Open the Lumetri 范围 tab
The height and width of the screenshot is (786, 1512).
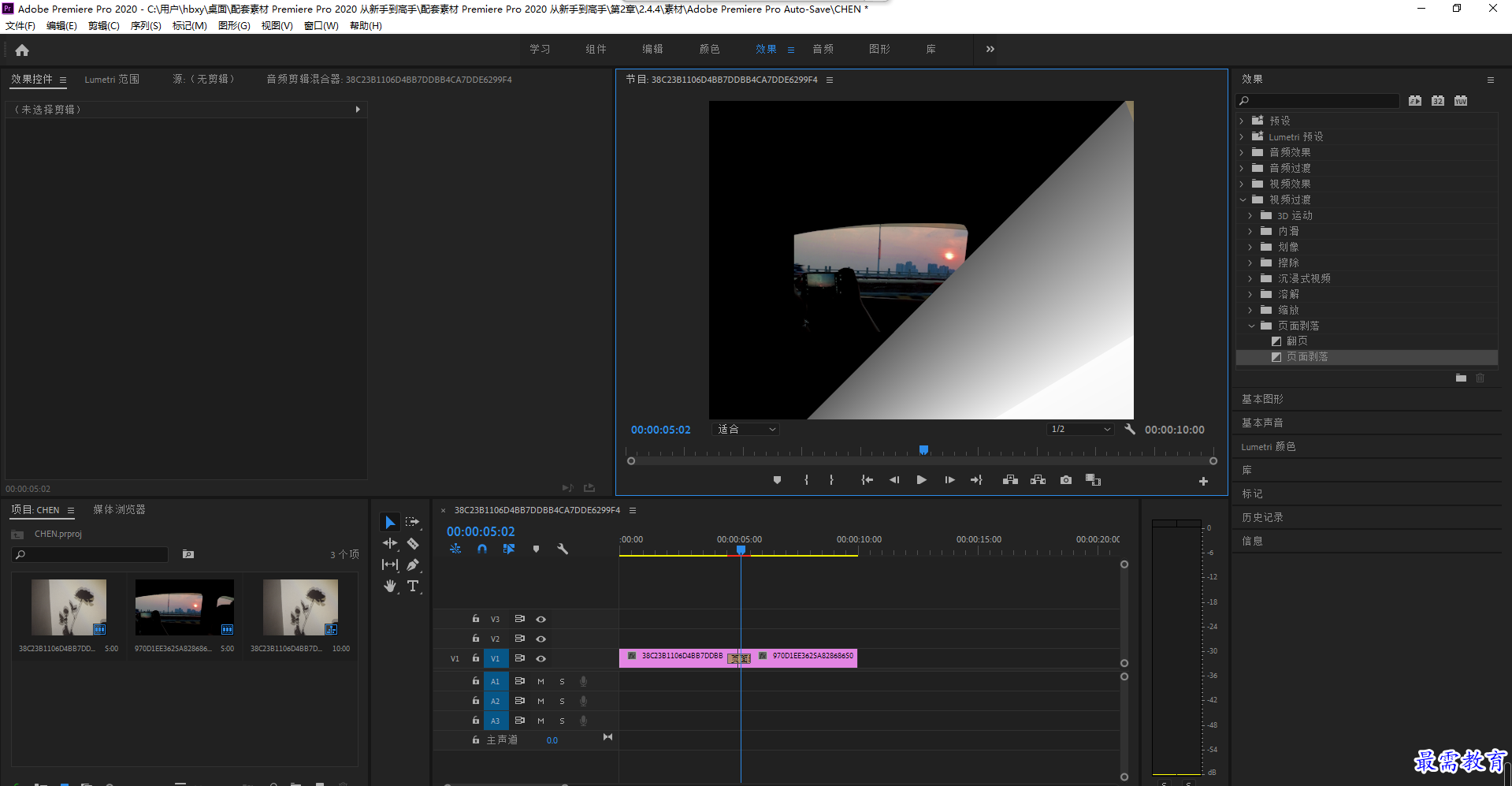pos(112,80)
